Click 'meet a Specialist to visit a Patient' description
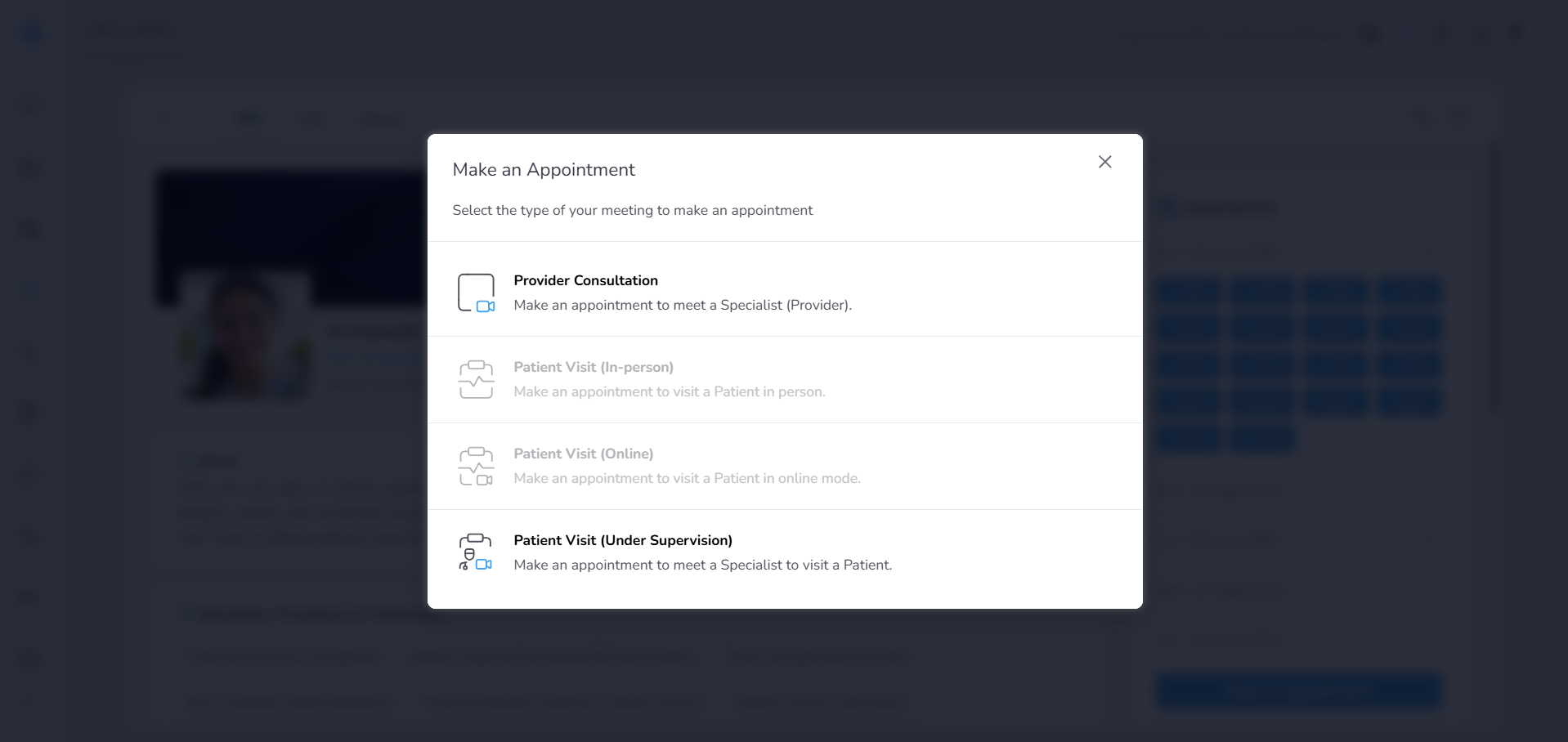 (703, 565)
